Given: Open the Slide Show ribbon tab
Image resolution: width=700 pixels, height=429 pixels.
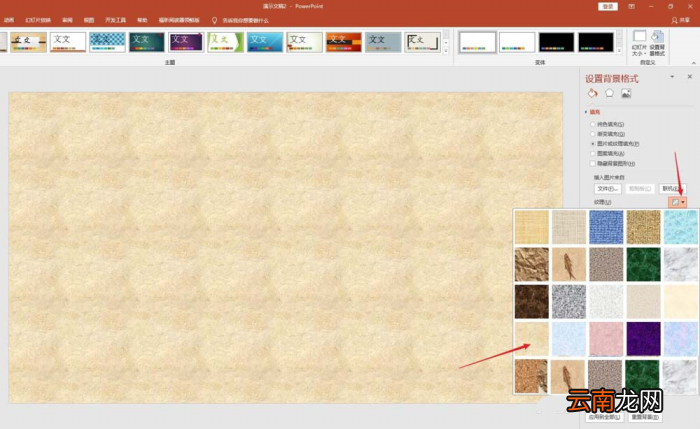Looking at the screenshot, I should click(x=38, y=21).
